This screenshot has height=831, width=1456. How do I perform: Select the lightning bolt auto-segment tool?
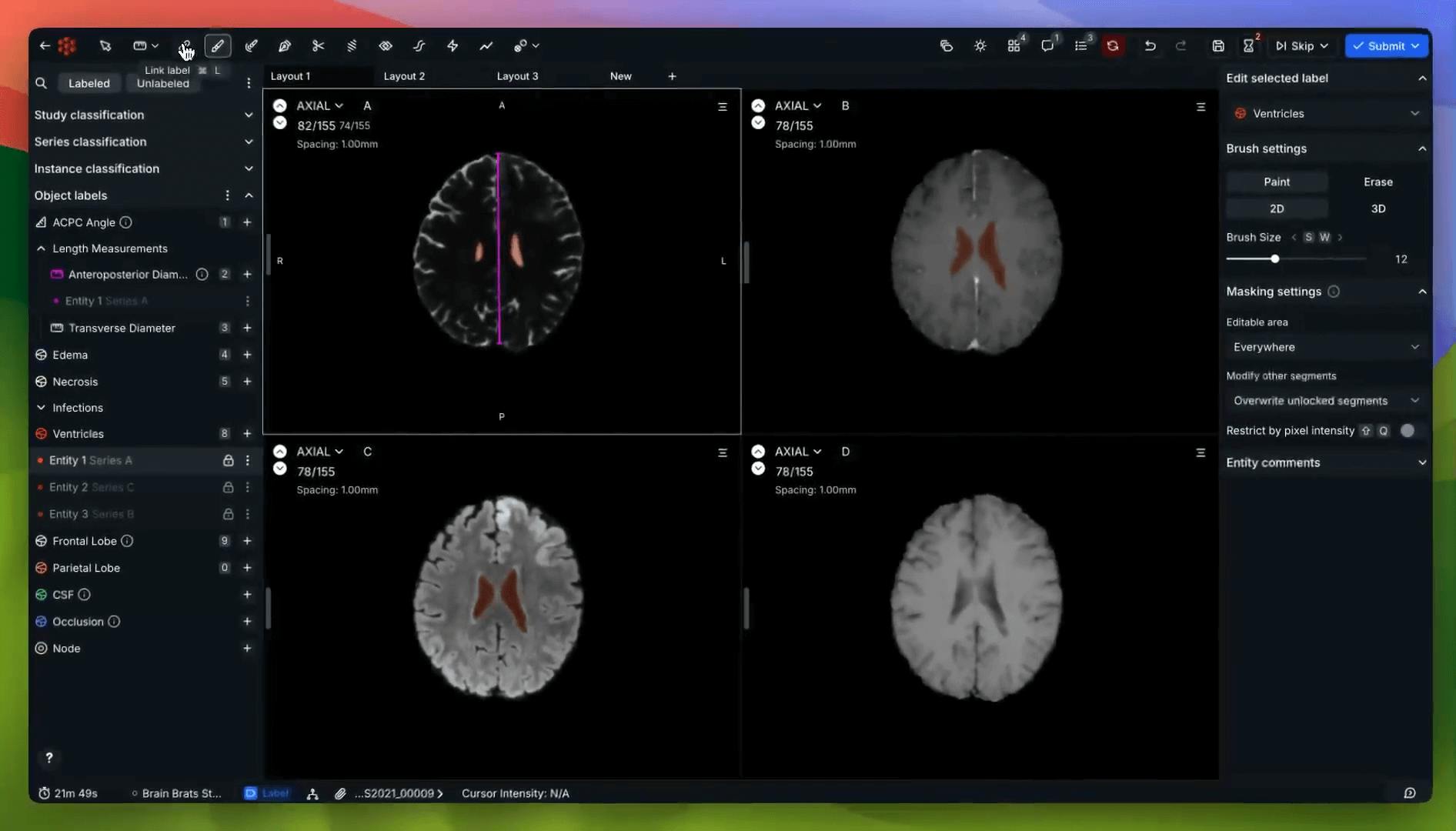click(452, 46)
